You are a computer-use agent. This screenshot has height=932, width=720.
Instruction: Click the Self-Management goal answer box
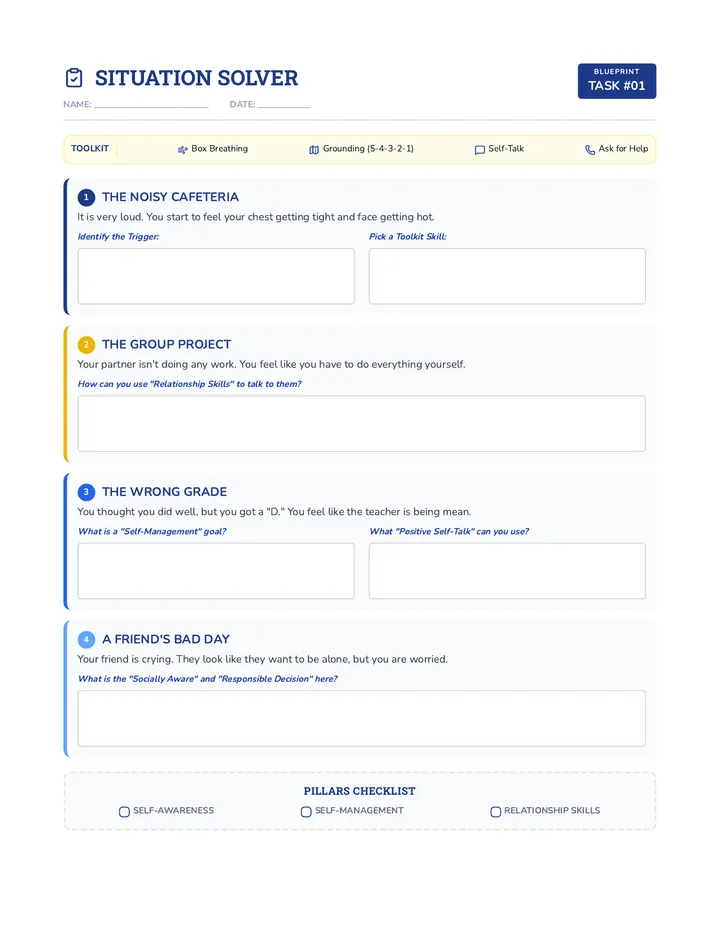(x=216, y=571)
